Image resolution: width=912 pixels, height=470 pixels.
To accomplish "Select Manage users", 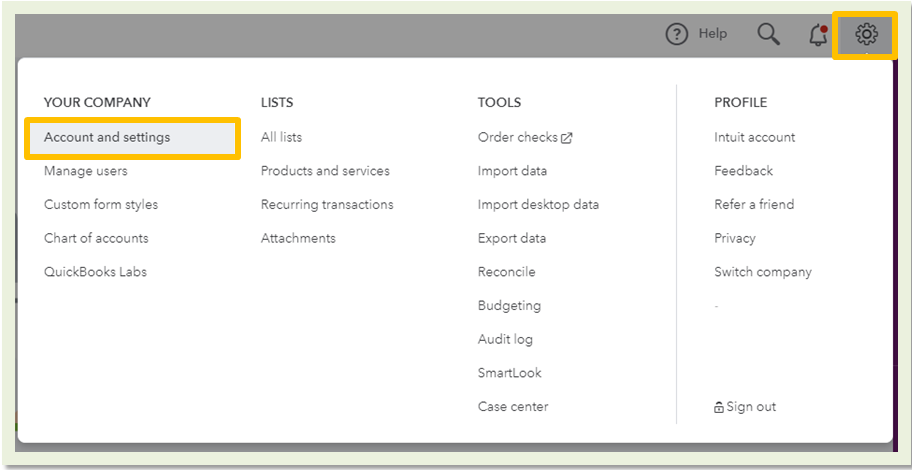I will 86,171.
